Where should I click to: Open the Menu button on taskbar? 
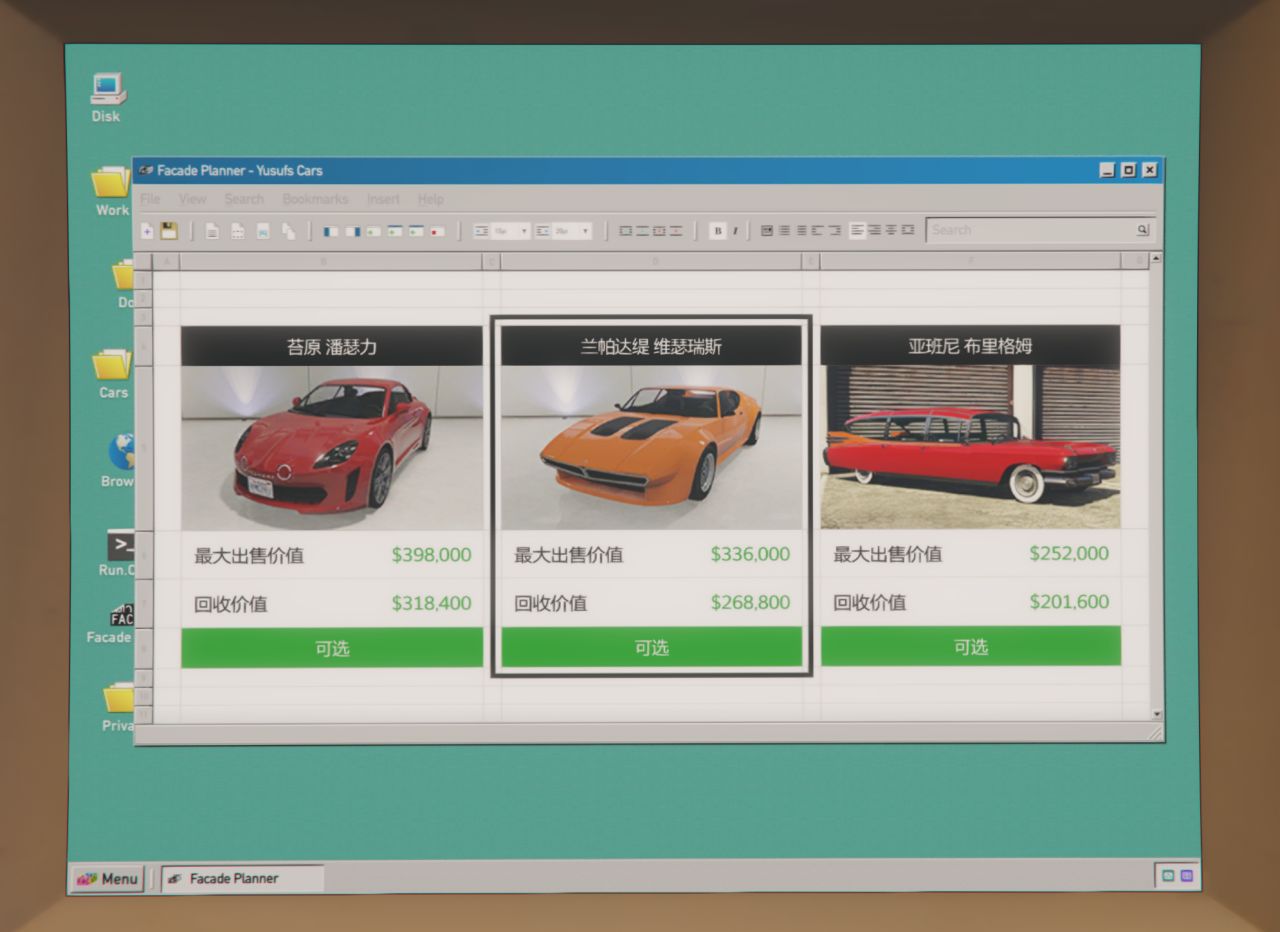tap(107, 879)
